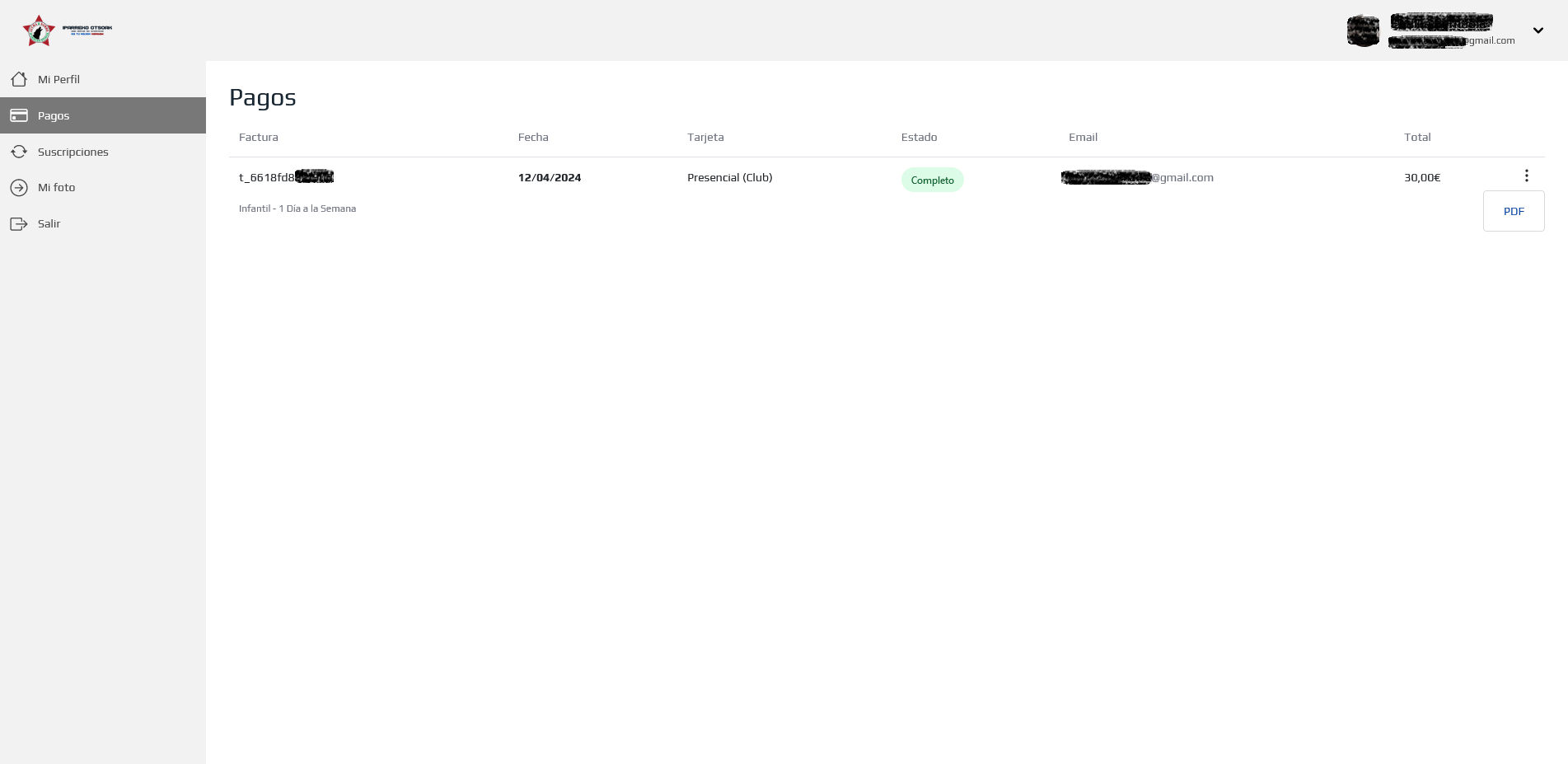The image size is (1568, 764).
Task: Click the logout icon beside Salir
Action: (19, 224)
